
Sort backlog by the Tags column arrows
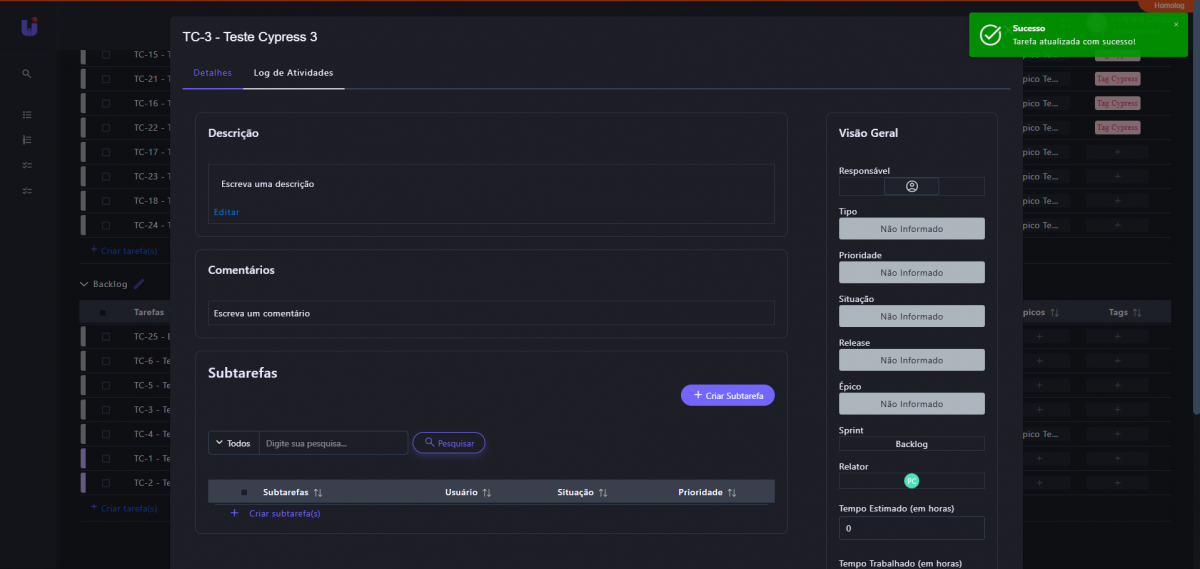click(1136, 313)
